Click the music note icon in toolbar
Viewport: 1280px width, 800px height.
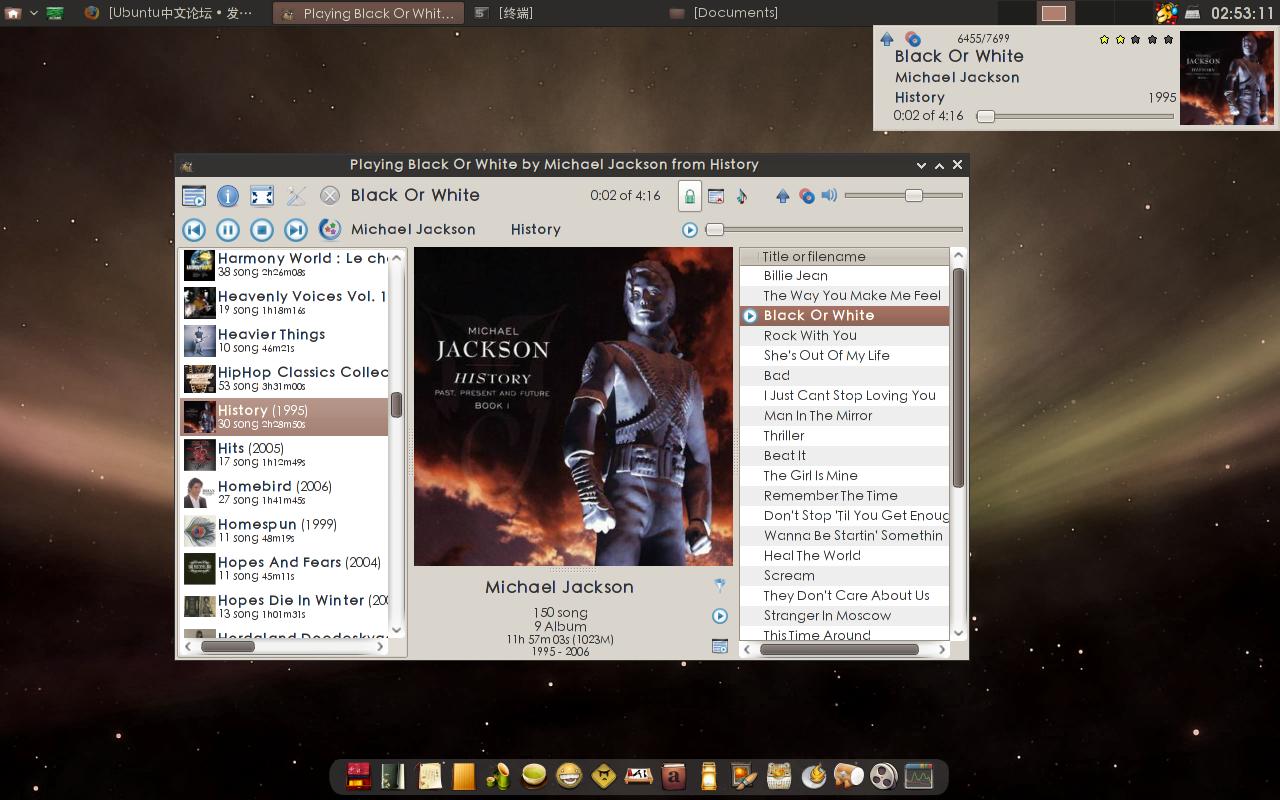[x=742, y=196]
